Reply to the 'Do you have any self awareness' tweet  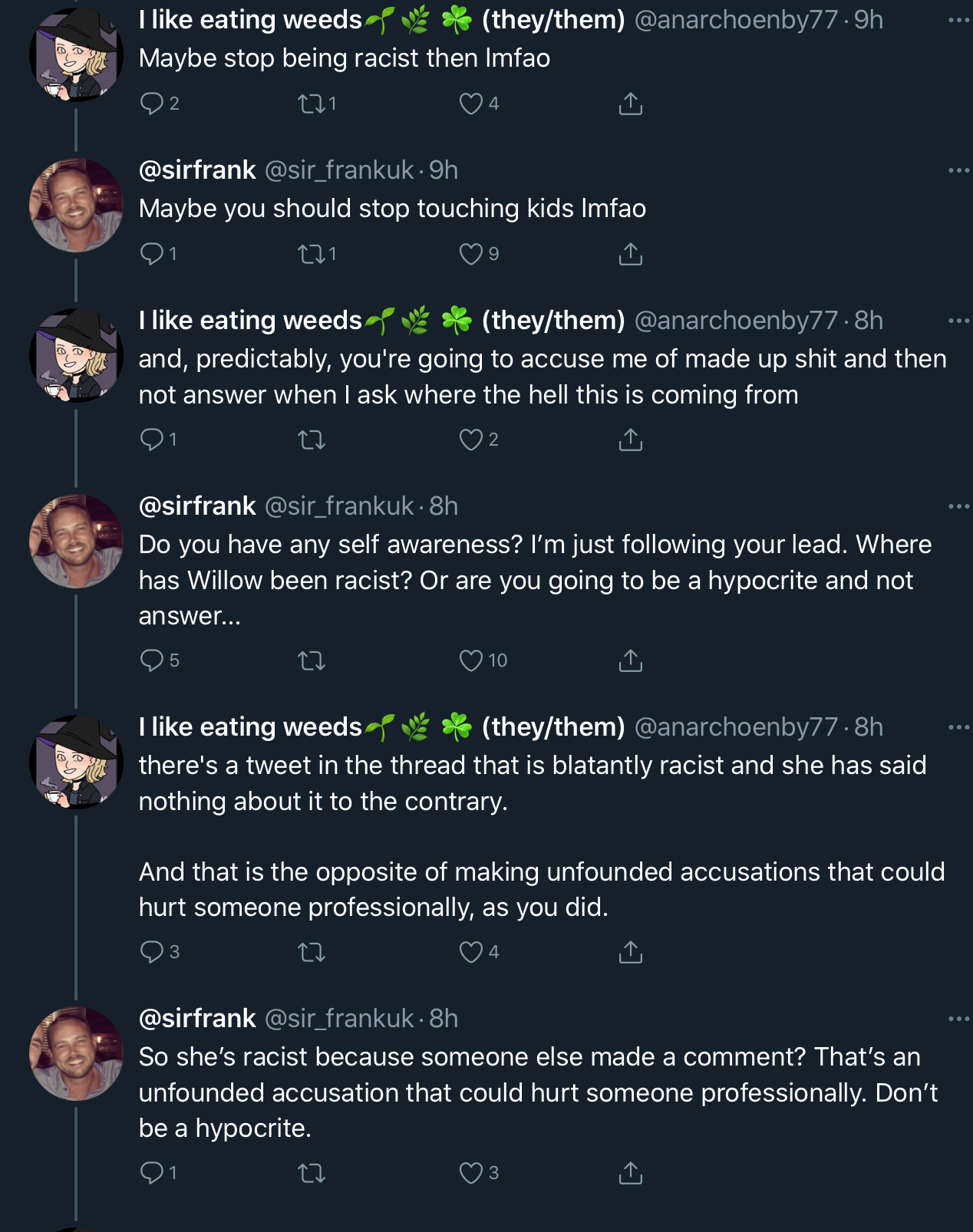click(x=152, y=660)
